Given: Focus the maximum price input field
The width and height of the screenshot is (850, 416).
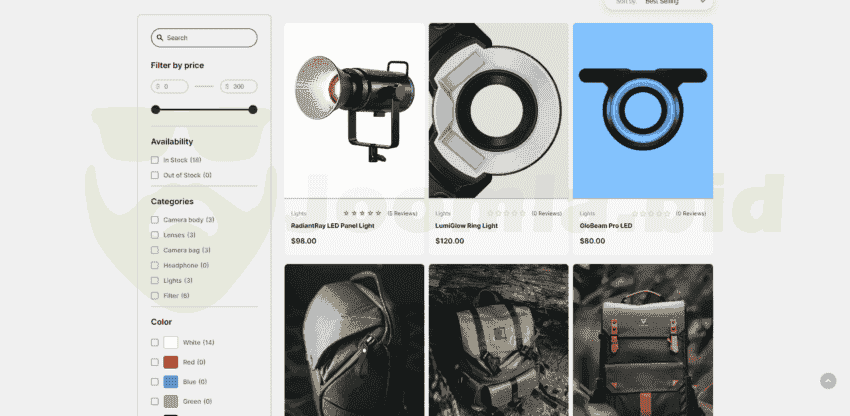Looking at the screenshot, I should point(240,87).
